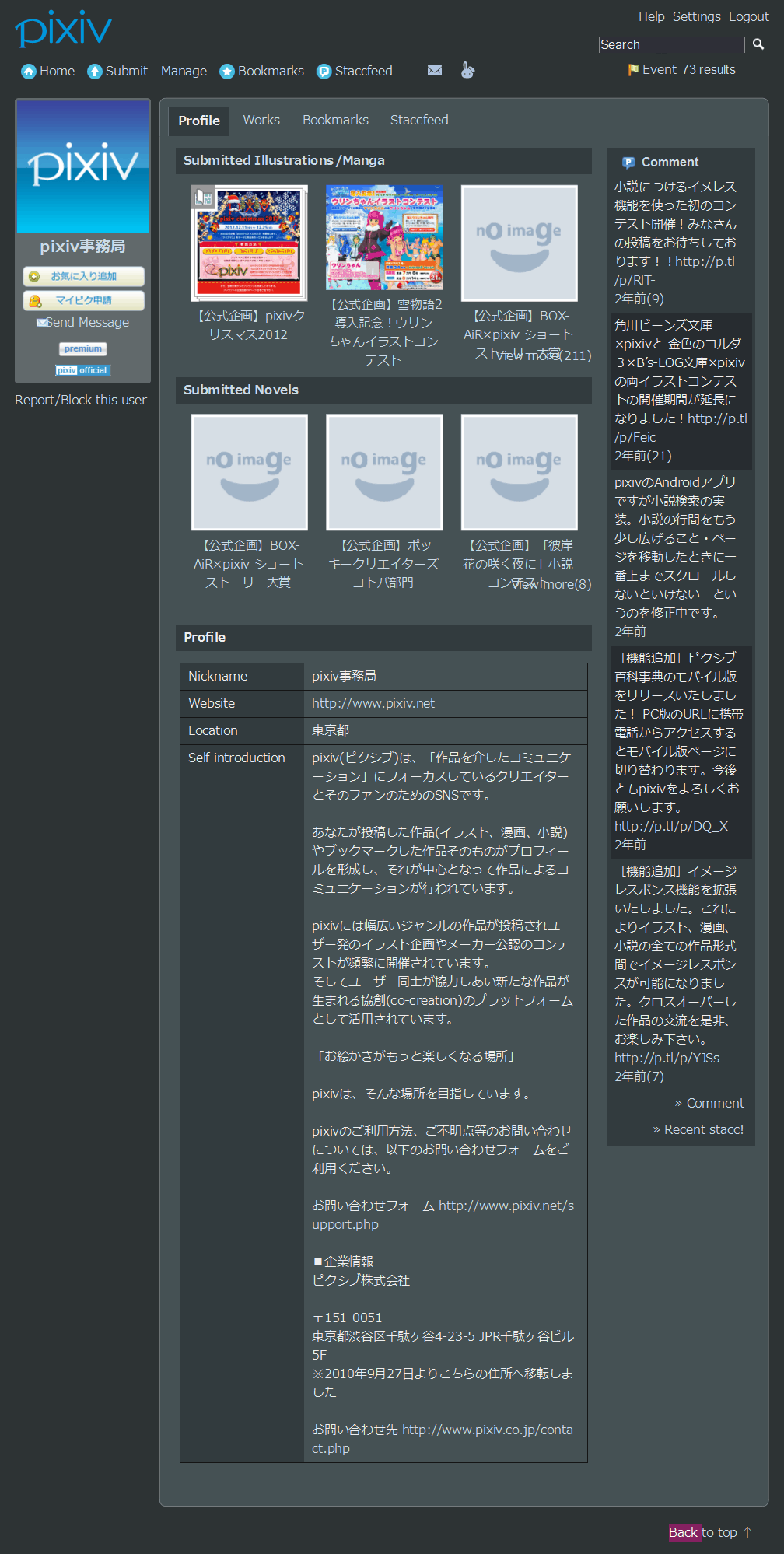Open Home in the top navigation

pyautogui.click(x=58, y=71)
